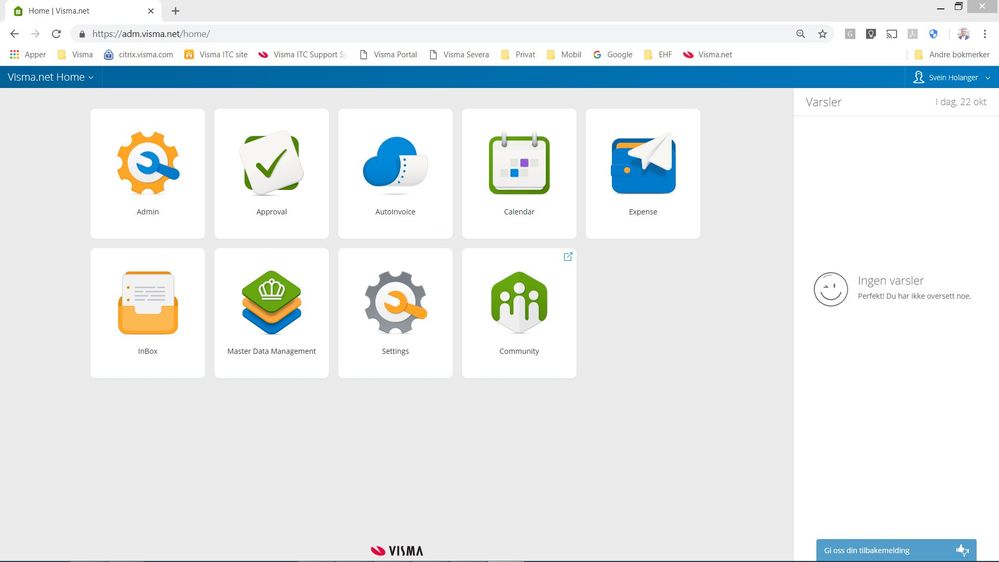Click the Visma logo in the footer
The height and width of the screenshot is (562, 999).
397,551
